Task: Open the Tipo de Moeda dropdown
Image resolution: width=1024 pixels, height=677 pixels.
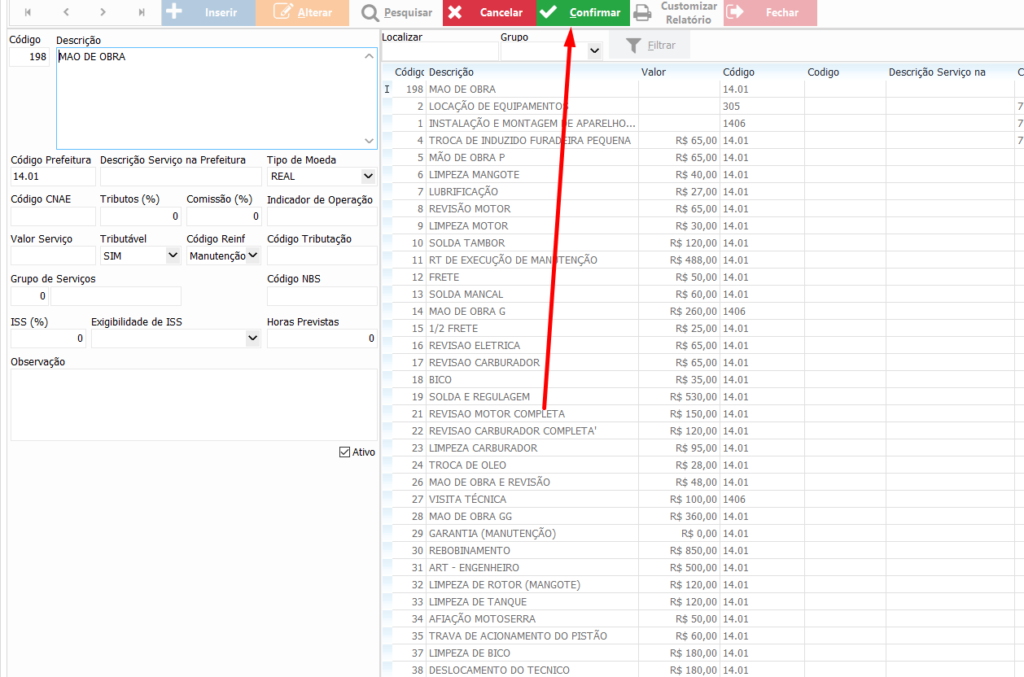Action: [368, 176]
